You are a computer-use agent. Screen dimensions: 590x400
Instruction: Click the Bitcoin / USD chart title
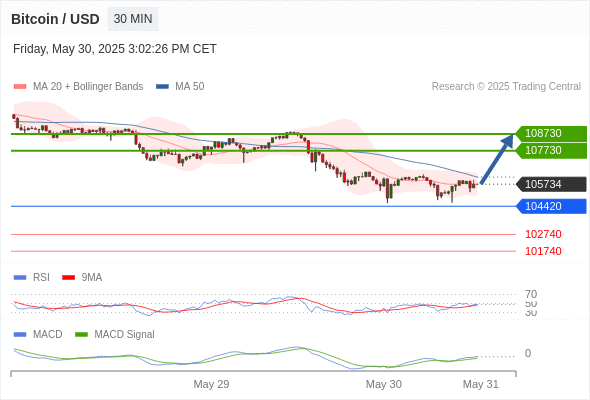55,19
